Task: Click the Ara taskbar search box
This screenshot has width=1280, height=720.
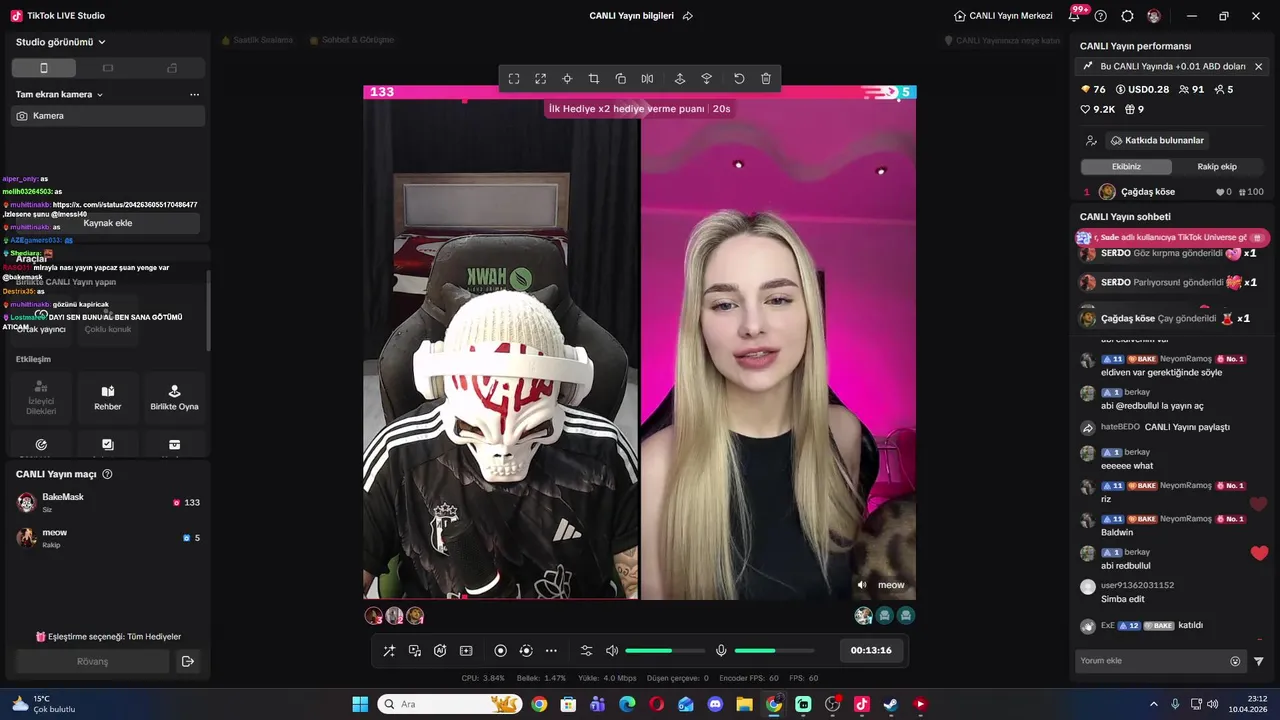Action: pos(449,704)
